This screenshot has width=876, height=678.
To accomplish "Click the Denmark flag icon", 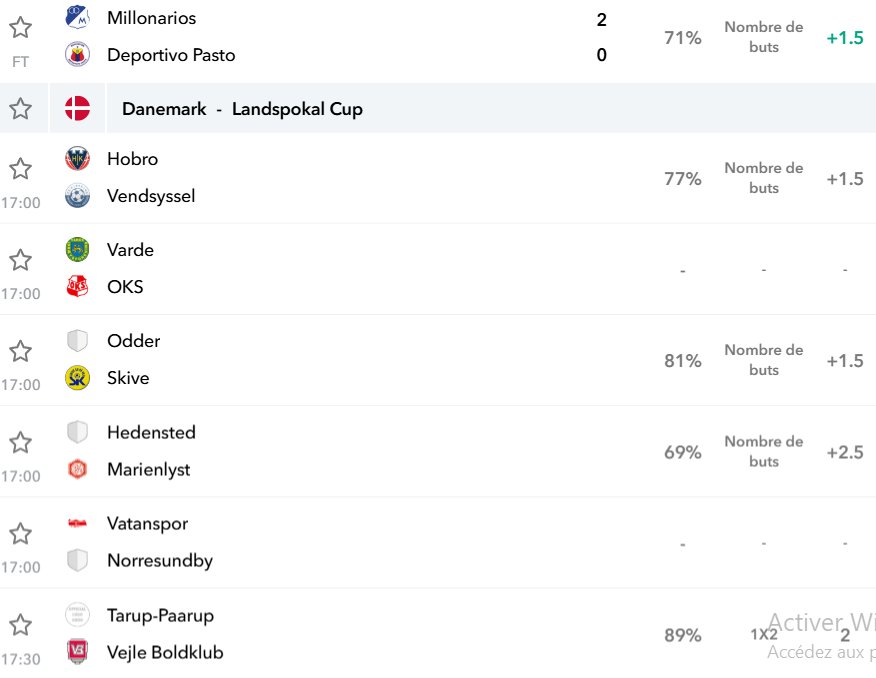I will pyautogui.click(x=77, y=108).
